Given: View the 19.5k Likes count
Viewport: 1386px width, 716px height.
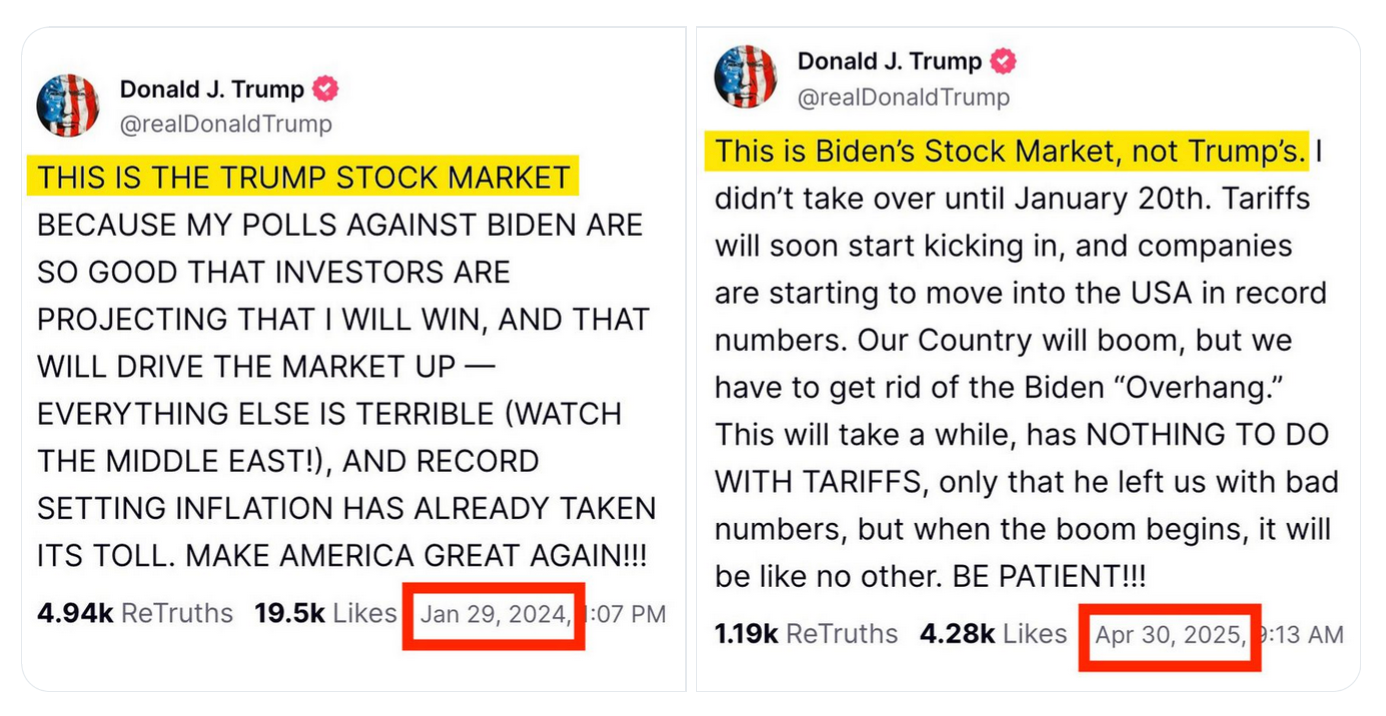Looking at the screenshot, I should (x=325, y=613).
